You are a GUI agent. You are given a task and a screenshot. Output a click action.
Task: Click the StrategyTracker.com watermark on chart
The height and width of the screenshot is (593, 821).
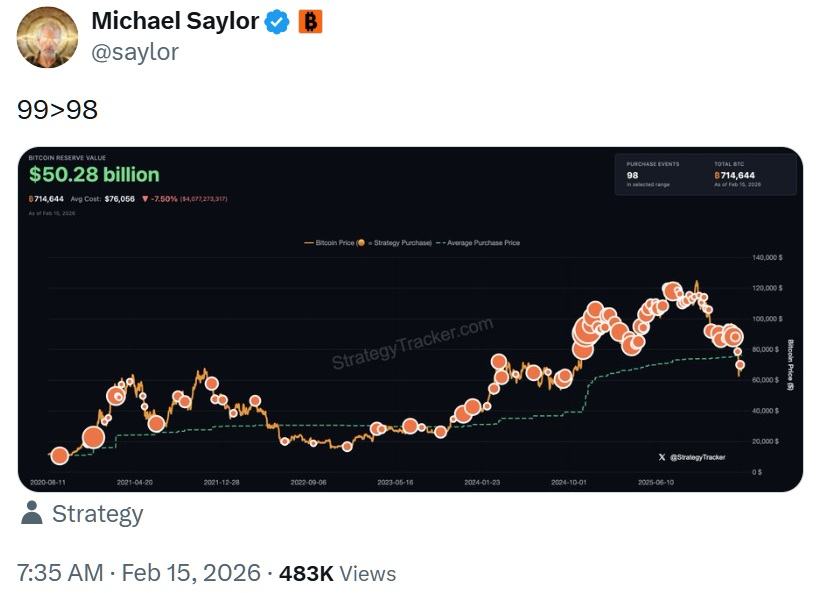click(x=412, y=343)
